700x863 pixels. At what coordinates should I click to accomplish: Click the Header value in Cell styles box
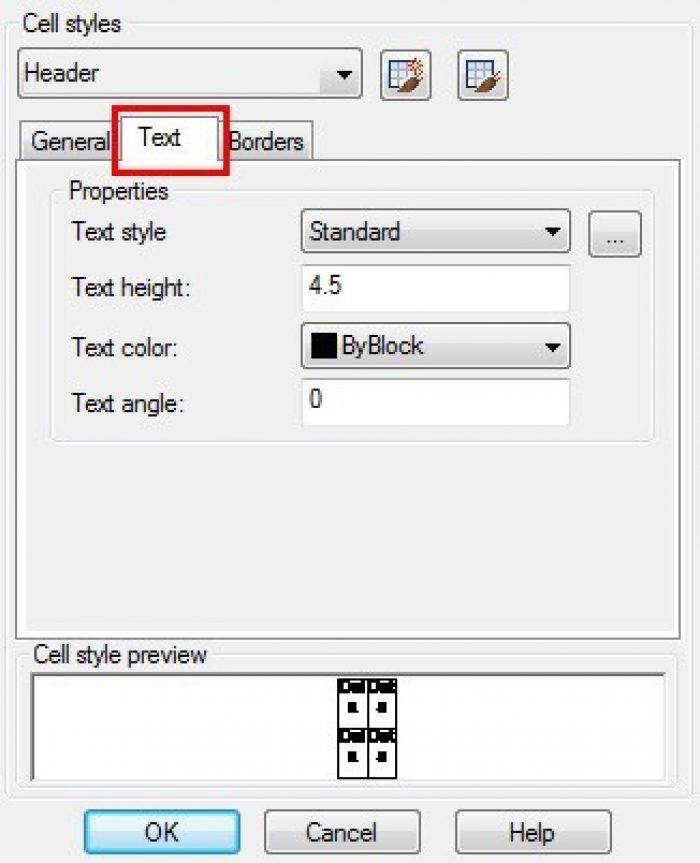[x=62, y=73]
